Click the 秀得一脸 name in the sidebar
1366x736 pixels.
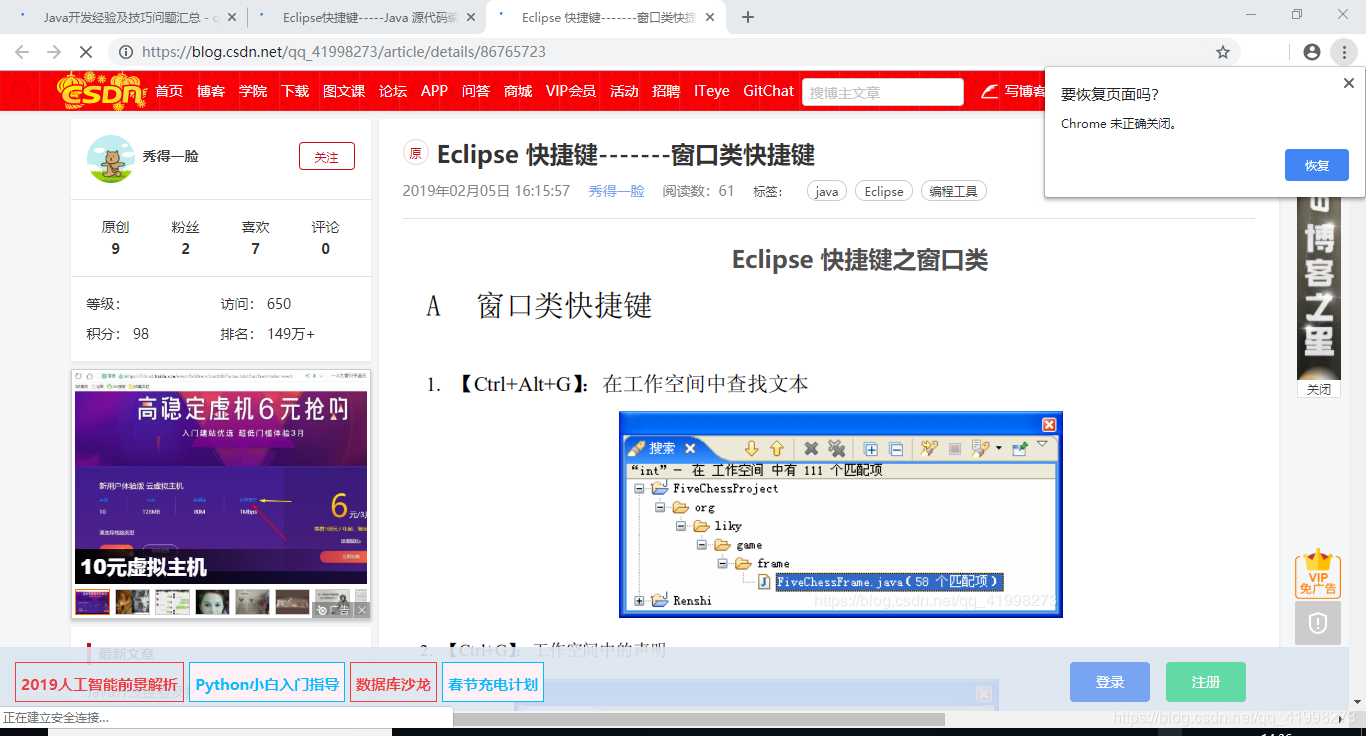[x=170, y=156]
